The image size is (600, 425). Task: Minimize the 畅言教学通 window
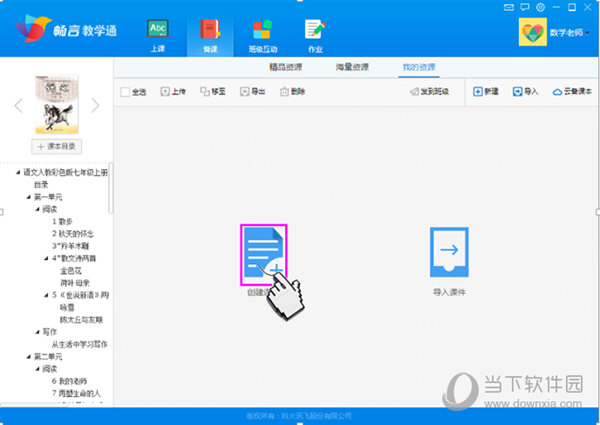click(556, 7)
